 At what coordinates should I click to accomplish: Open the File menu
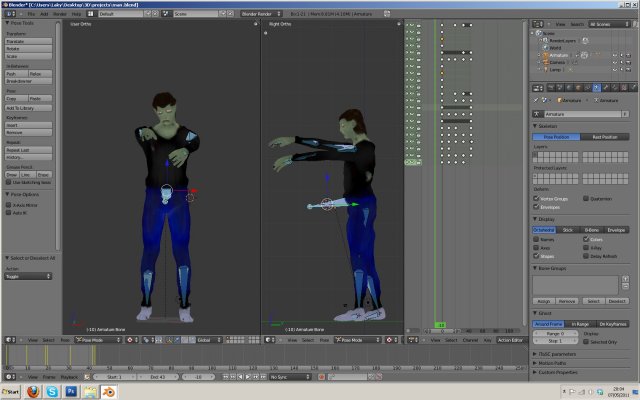pos(31,14)
